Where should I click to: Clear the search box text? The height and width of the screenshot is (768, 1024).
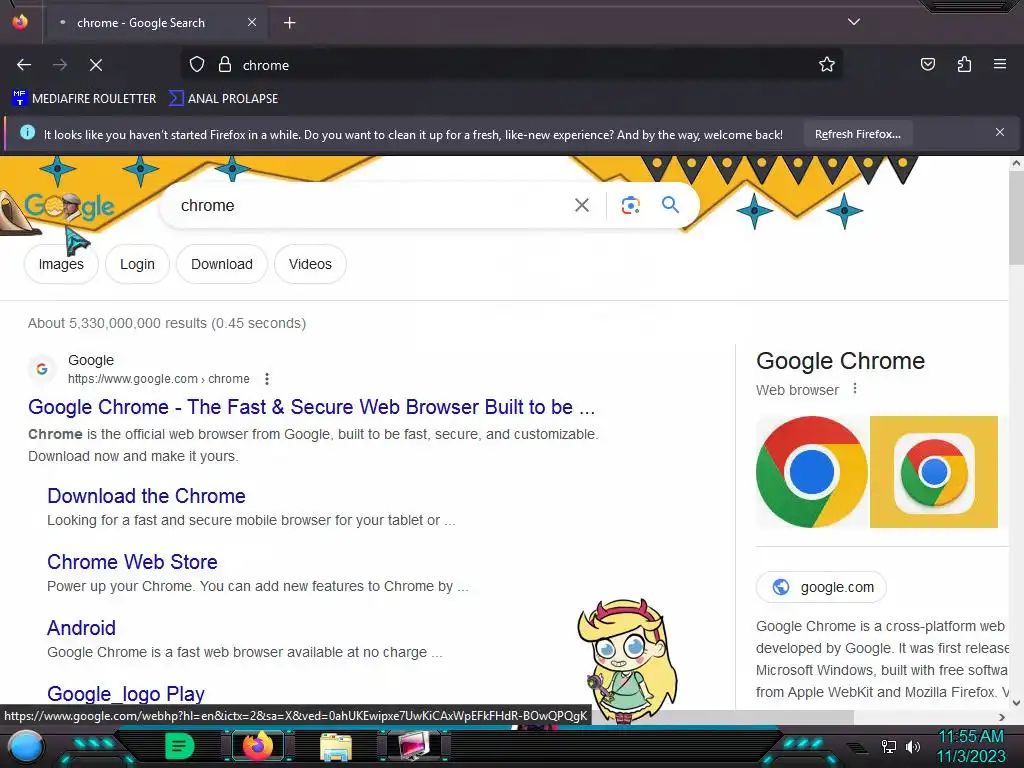pos(581,206)
